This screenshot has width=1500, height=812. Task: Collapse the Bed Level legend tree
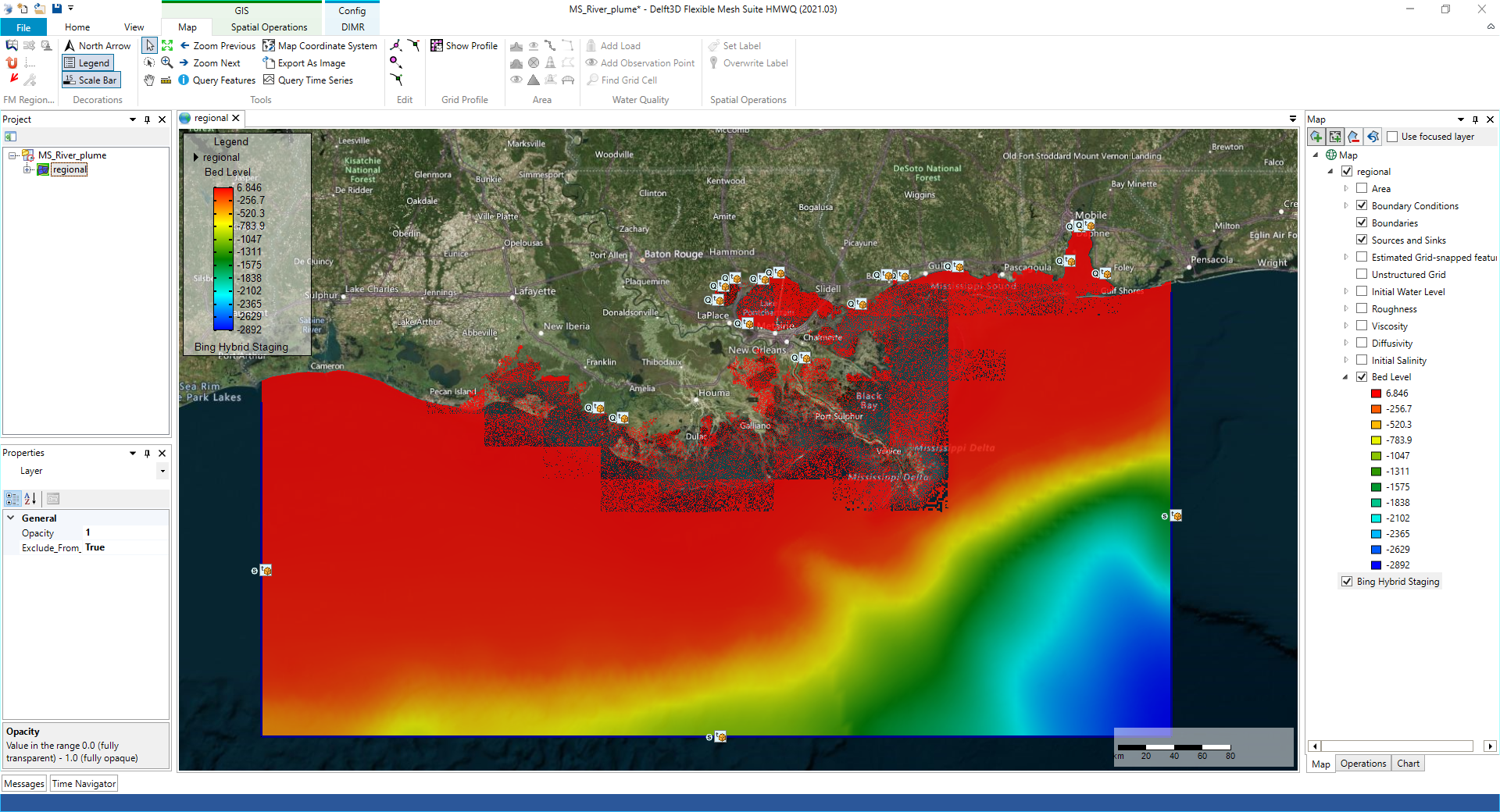coord(1345,377)
